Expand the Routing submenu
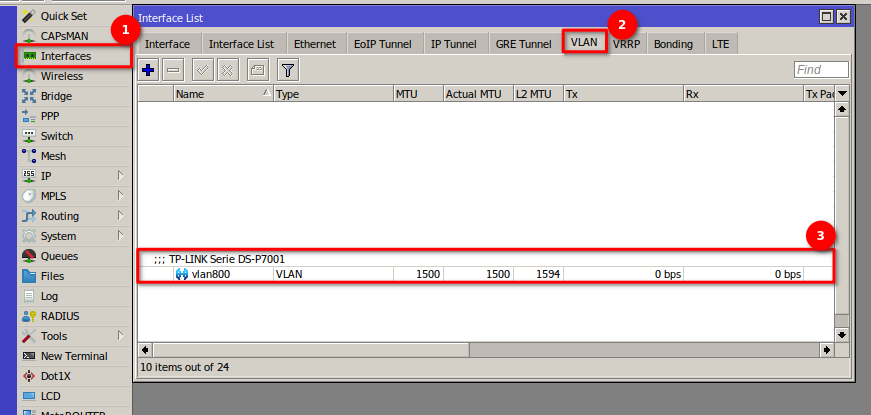Viewport: 871px width, 415px height. (59, 216)
